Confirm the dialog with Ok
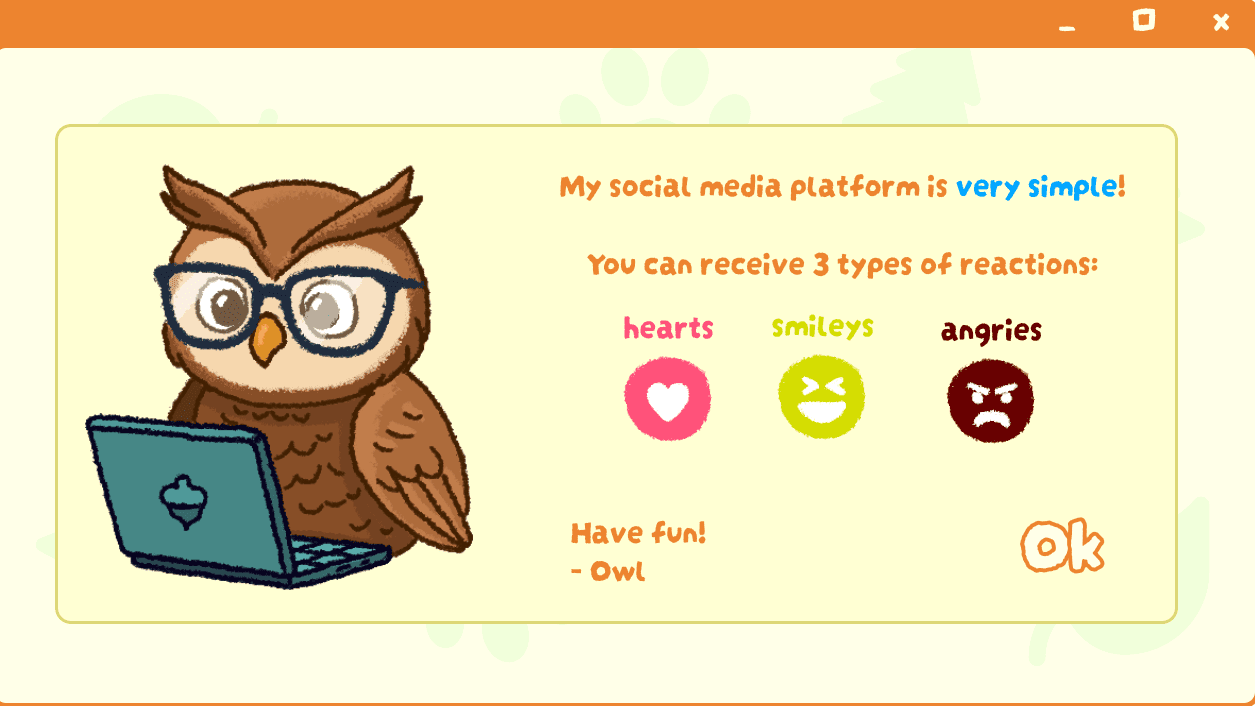Image resolution: width=1255 pixels, height=706 pixels. click(x=1062, y=546)
